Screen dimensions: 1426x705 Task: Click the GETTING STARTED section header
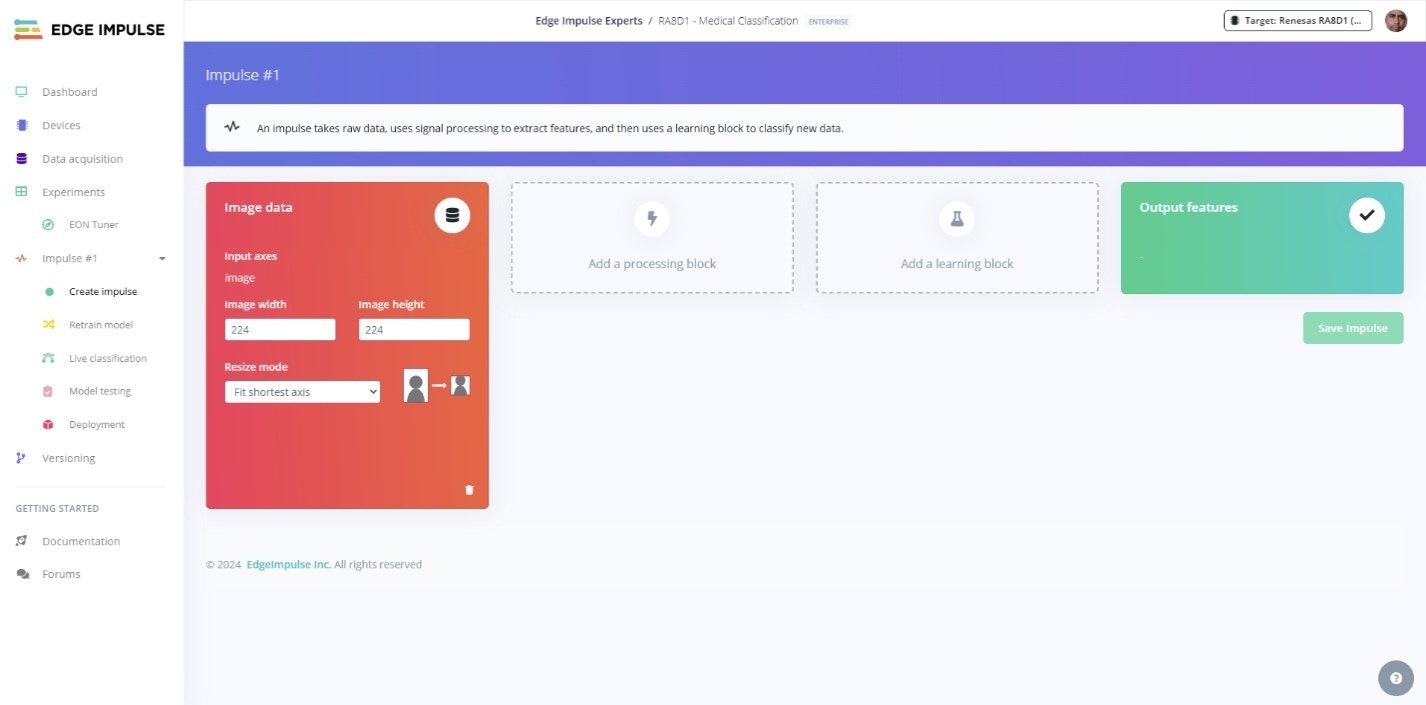57,508
